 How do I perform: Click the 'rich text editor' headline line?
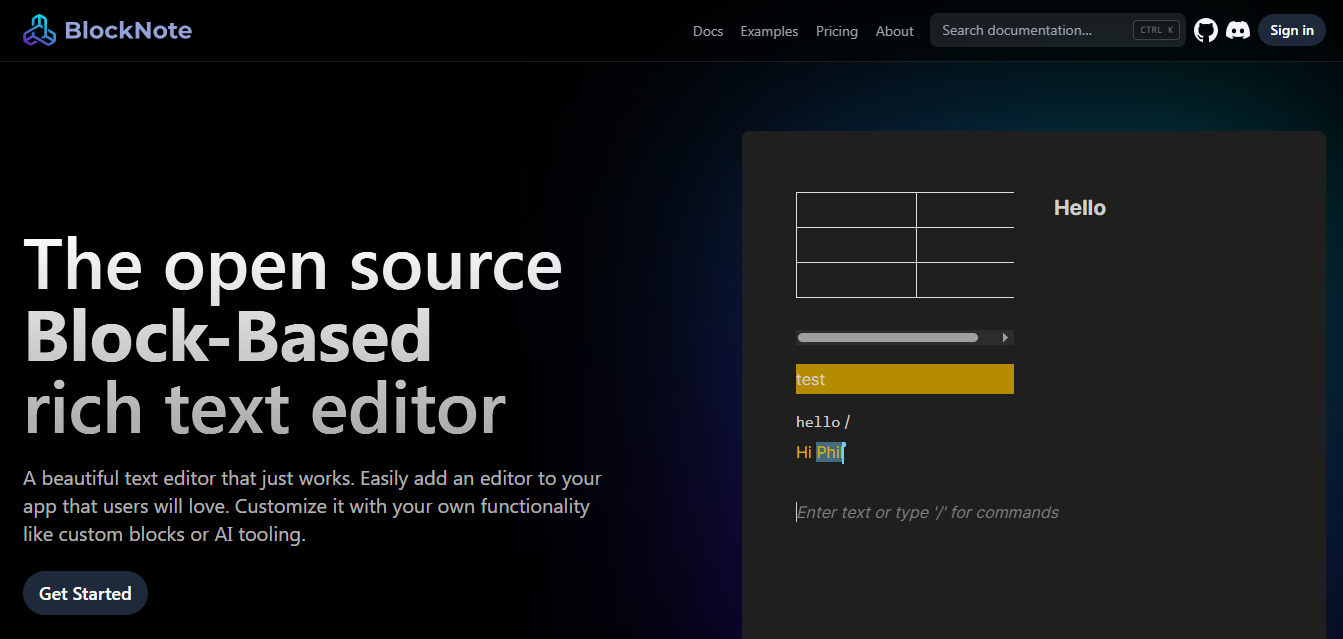265,409
